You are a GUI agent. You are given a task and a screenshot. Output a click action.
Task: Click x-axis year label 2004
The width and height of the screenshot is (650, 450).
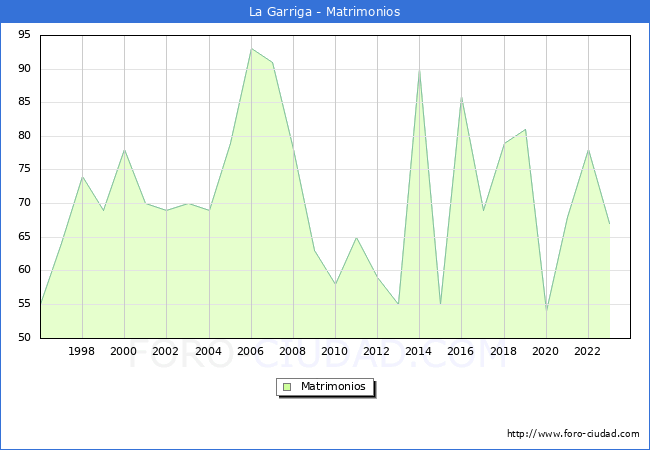pyautogui.click(x=209, y=351)
